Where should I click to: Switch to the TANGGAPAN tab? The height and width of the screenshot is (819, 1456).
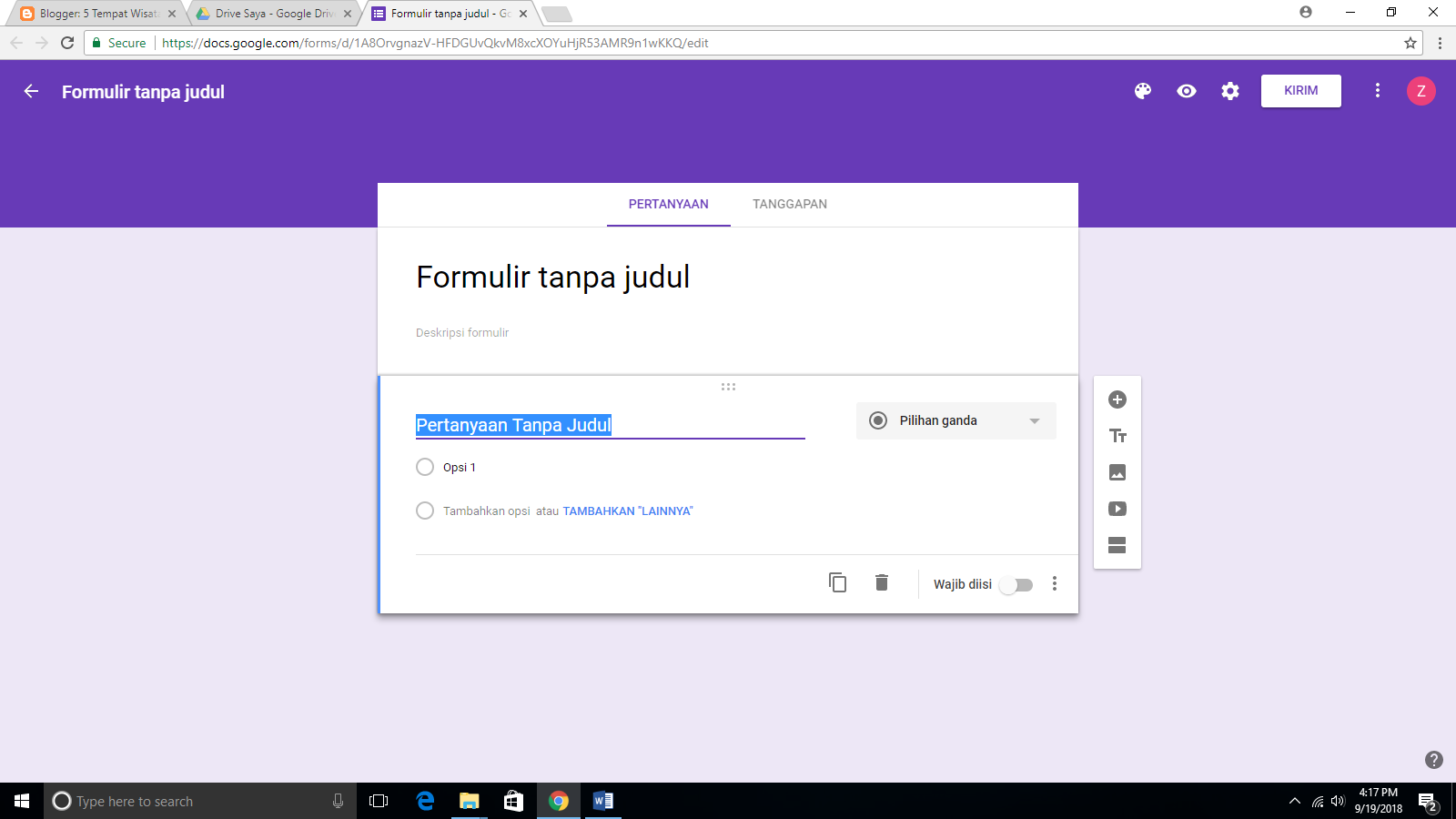(x=788, y=204)
